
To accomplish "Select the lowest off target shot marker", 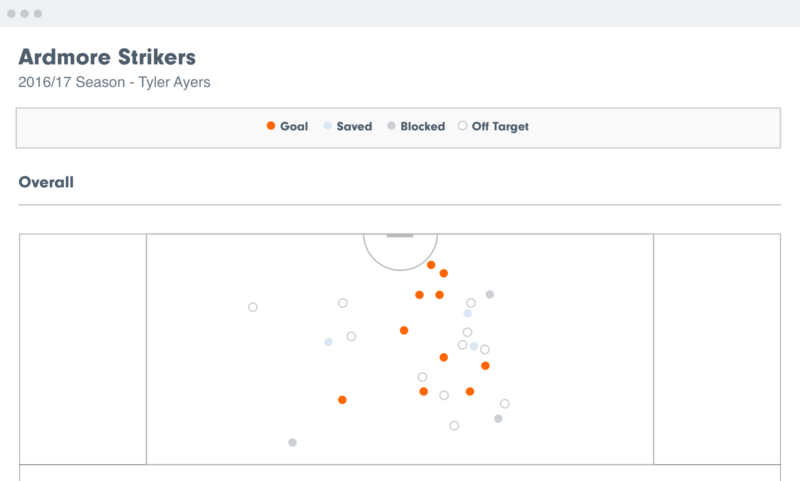I will 454,425.
